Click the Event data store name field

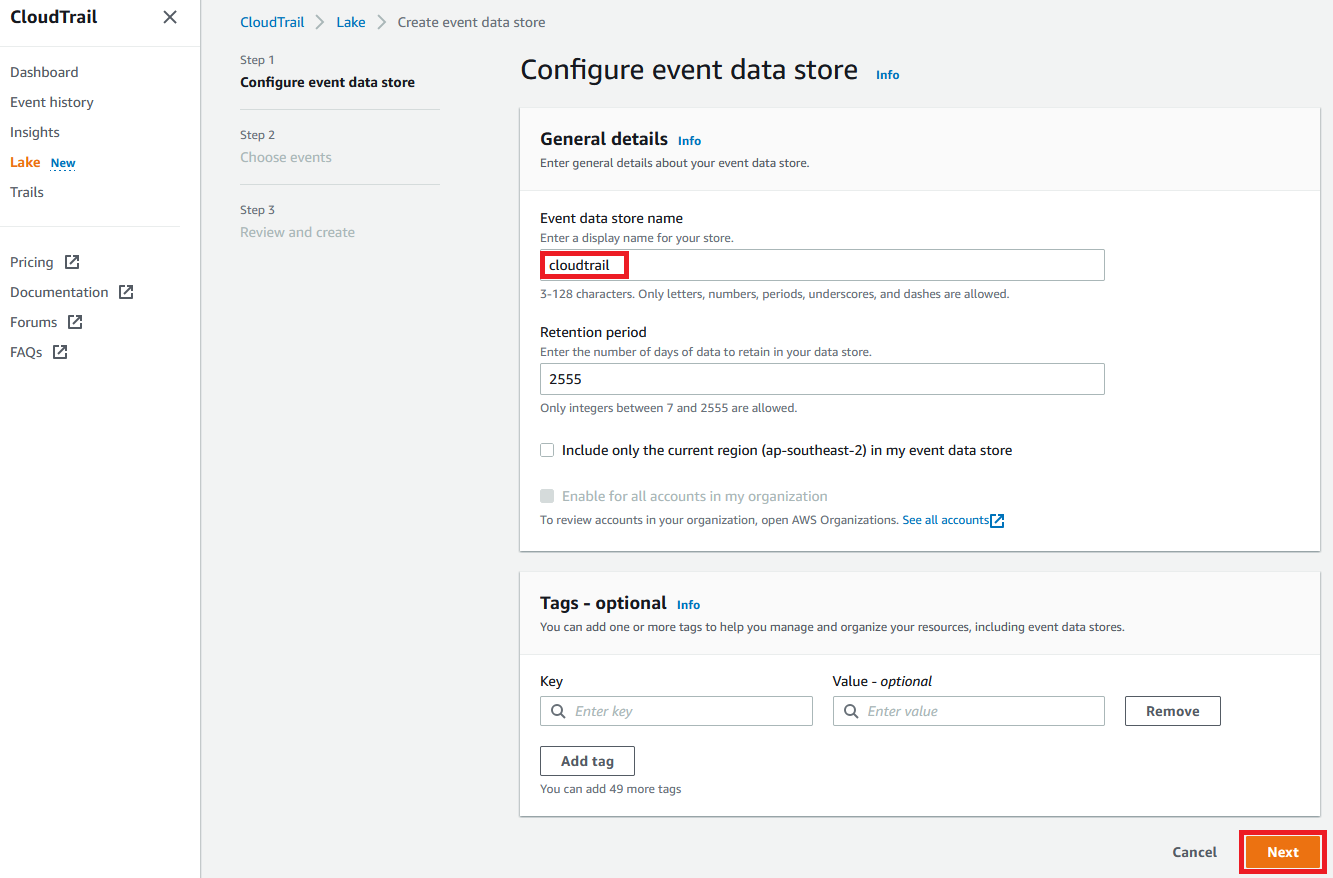pos(822,265)
